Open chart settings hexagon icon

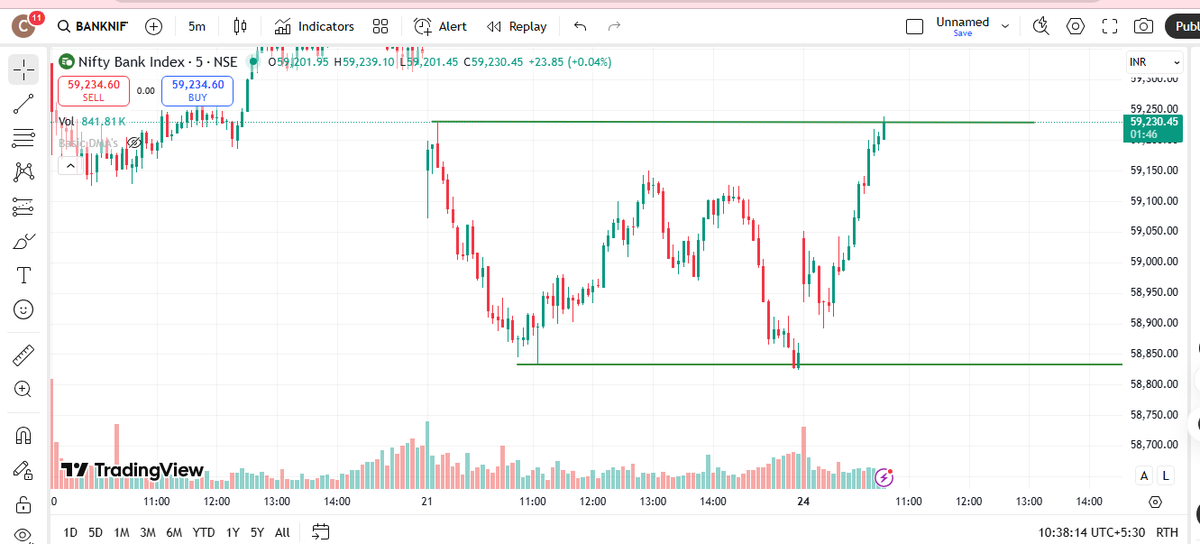click(x=1076, y=27)
